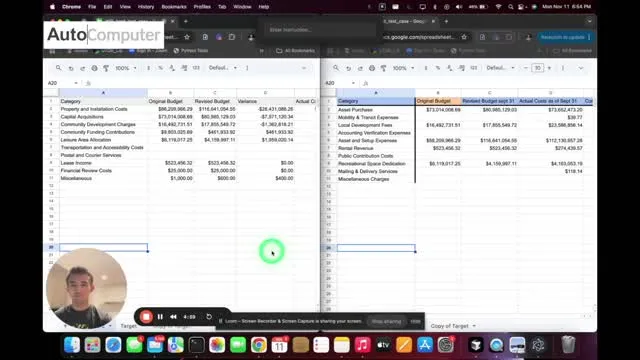Open a new tab in the right browser window

(446, 21)
